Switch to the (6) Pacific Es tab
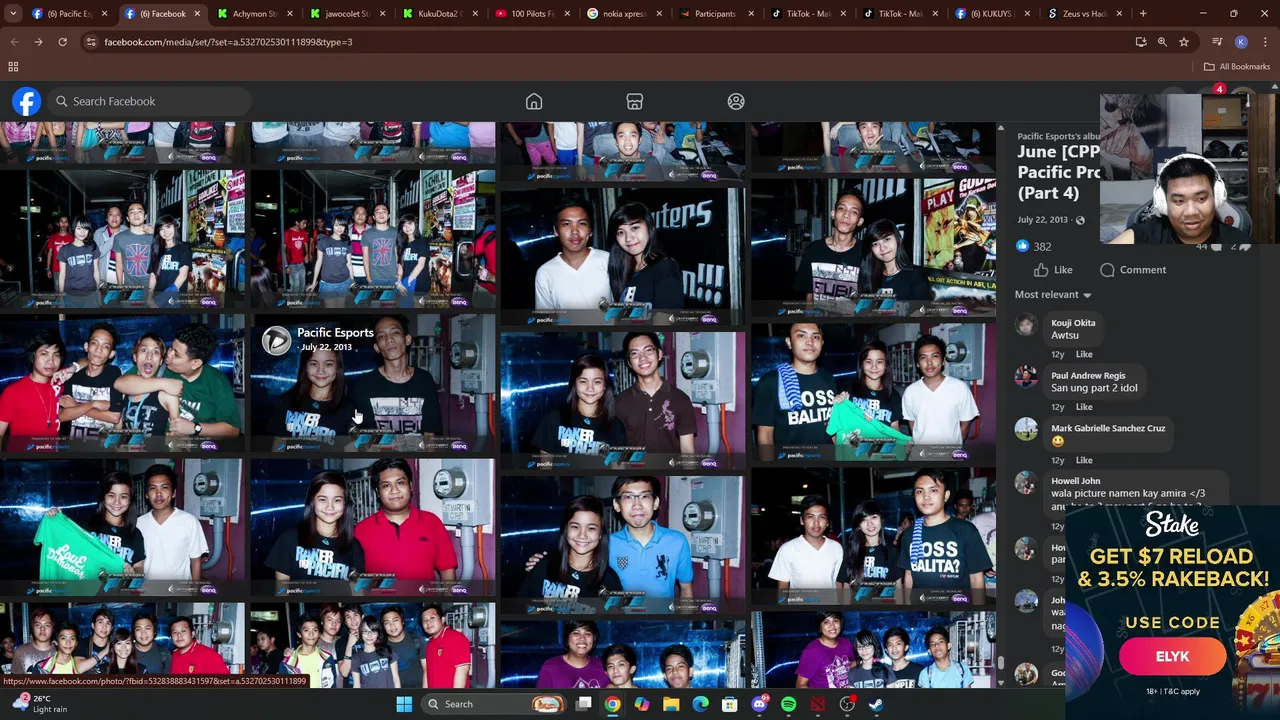The image size is (1280, 720). point(67,14)
